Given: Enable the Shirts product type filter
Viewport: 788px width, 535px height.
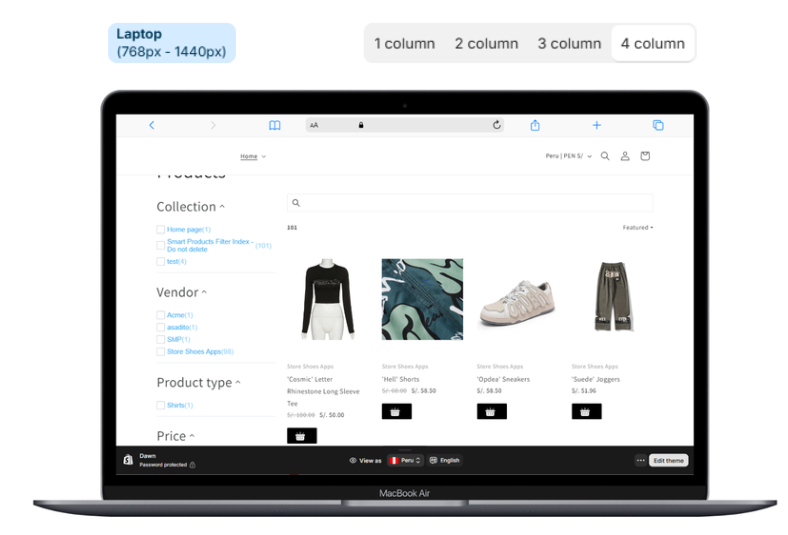Looking at the screenshot, I should [x=160, y=405].
